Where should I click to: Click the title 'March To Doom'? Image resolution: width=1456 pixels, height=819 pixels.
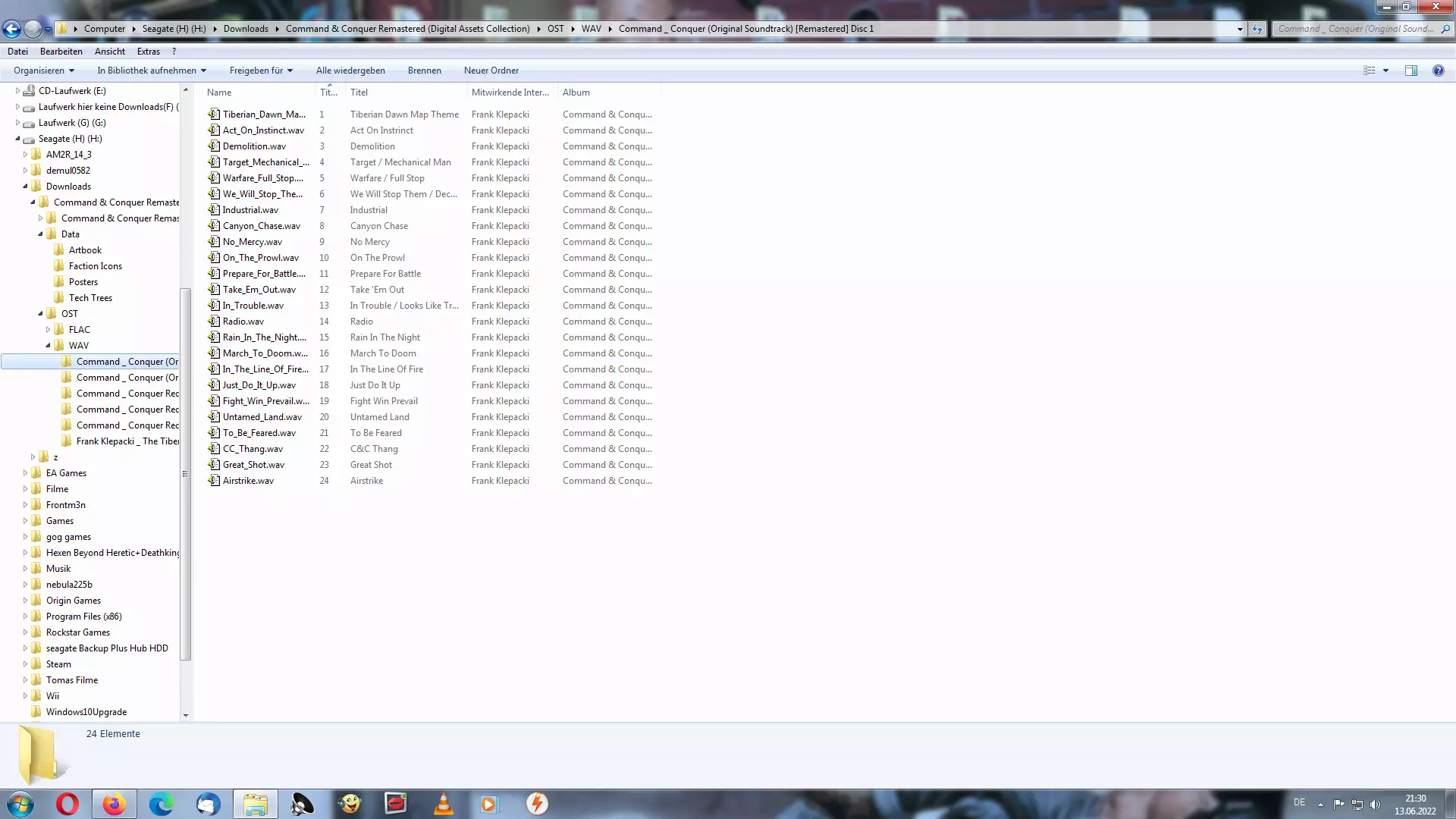pos(383,353)
